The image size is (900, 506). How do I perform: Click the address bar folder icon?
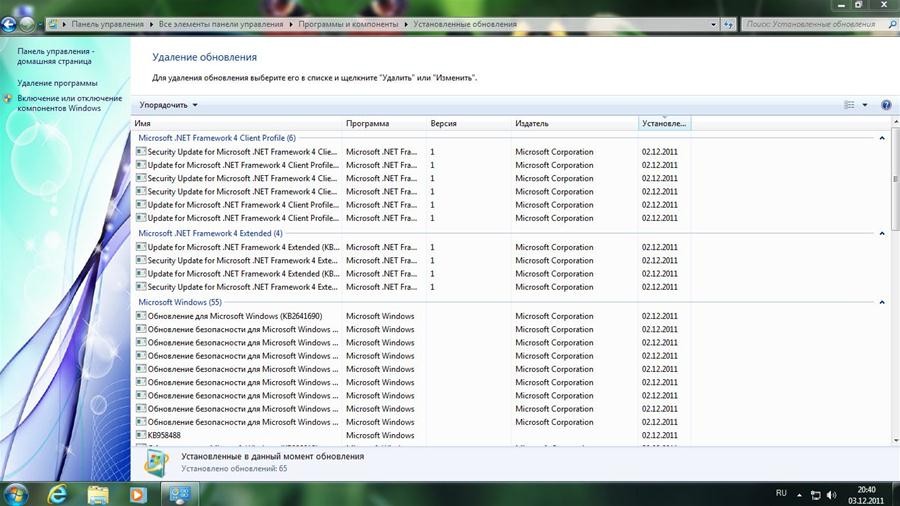[53, 25]
